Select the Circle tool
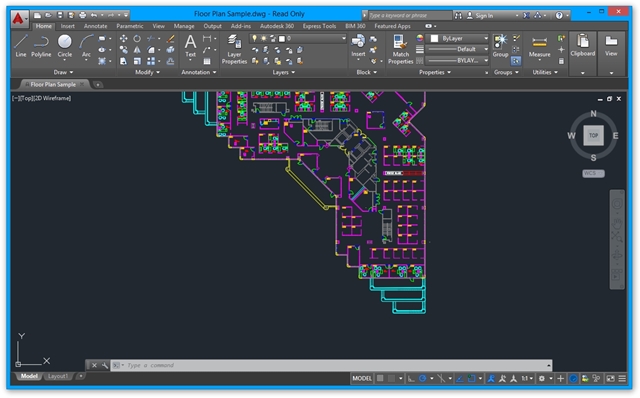Screen dimensions: 640x398 point(64,46)
